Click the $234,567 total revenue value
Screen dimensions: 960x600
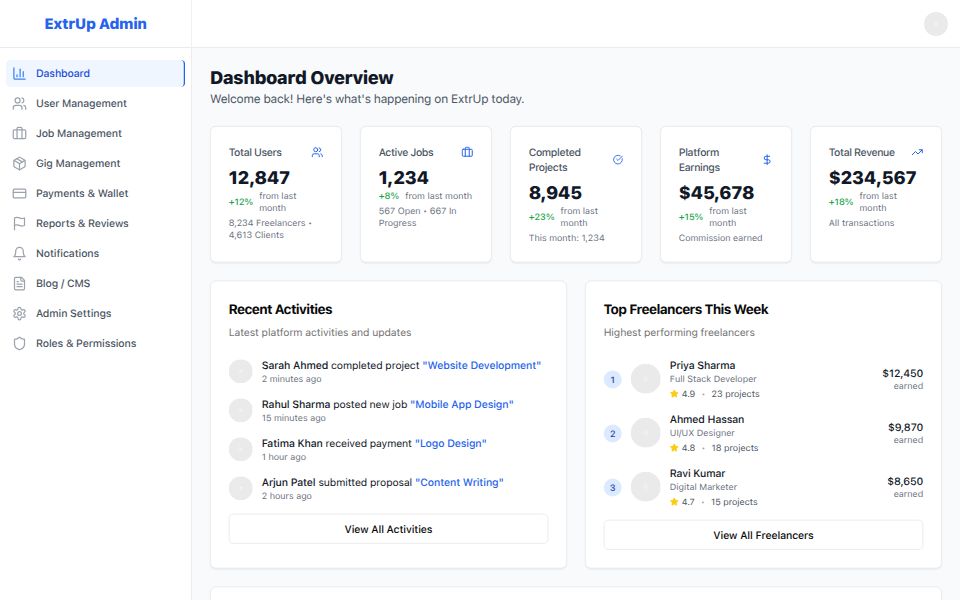[872, 178]
